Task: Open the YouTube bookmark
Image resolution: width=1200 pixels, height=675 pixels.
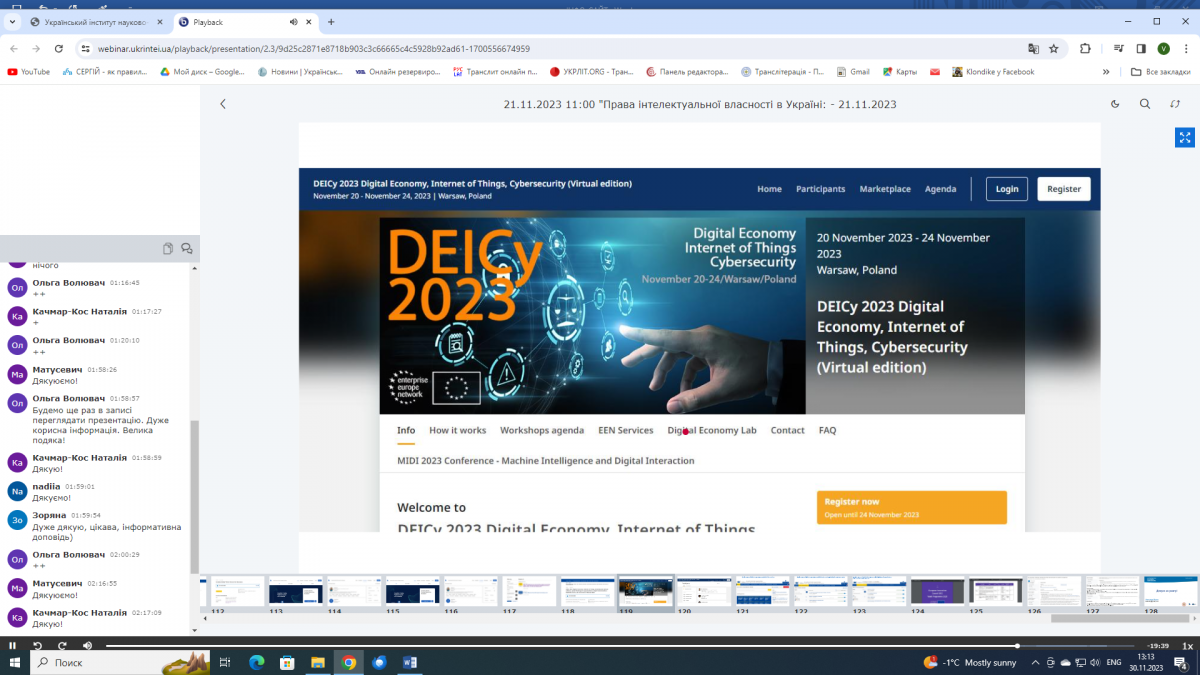Action: (x=28, y=72)
